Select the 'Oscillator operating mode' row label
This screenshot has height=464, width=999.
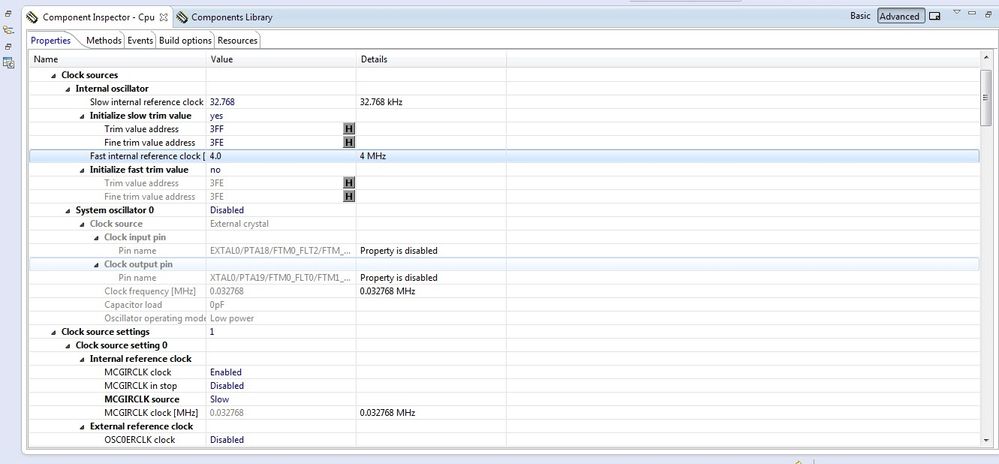(155, 318)
